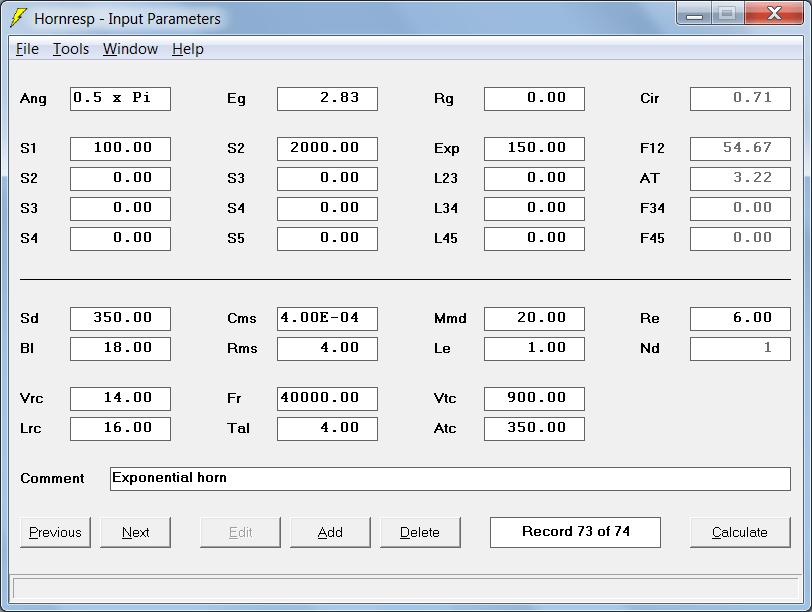812x612 pixels.
Task: Select the Atc field showing 350.00
Action: (x=534, y=429)
